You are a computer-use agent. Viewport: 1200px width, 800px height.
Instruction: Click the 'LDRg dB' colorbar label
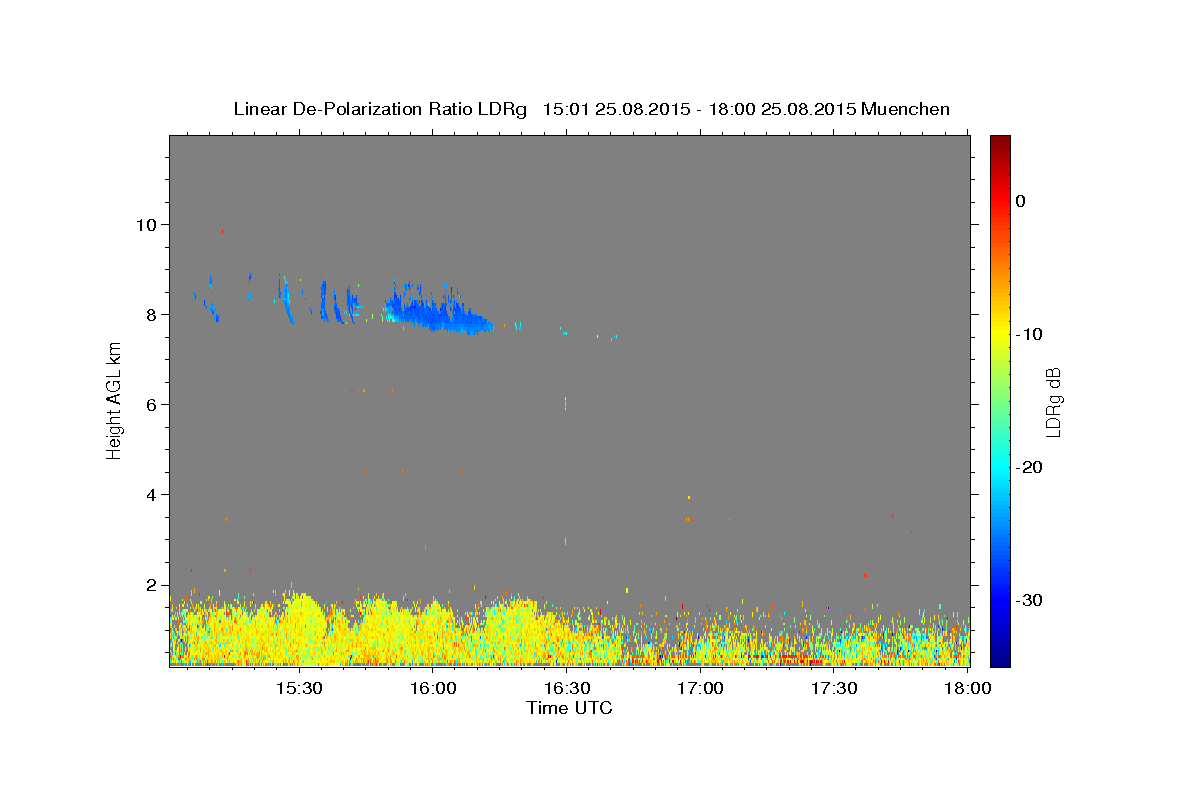point(1053,401)
